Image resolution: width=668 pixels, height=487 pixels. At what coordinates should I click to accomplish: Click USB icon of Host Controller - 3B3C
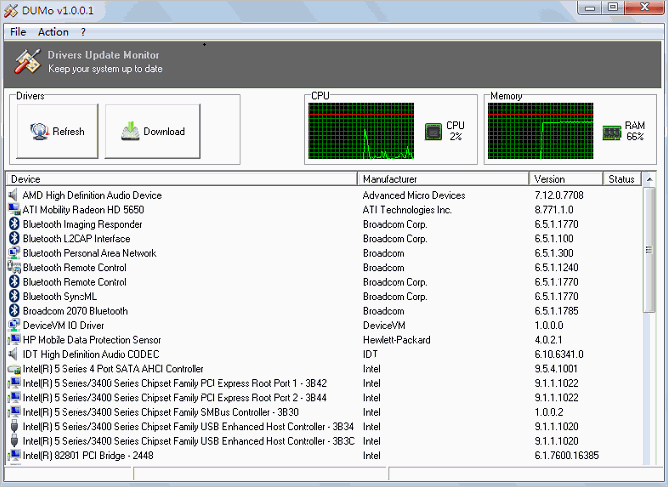(14, 441)
